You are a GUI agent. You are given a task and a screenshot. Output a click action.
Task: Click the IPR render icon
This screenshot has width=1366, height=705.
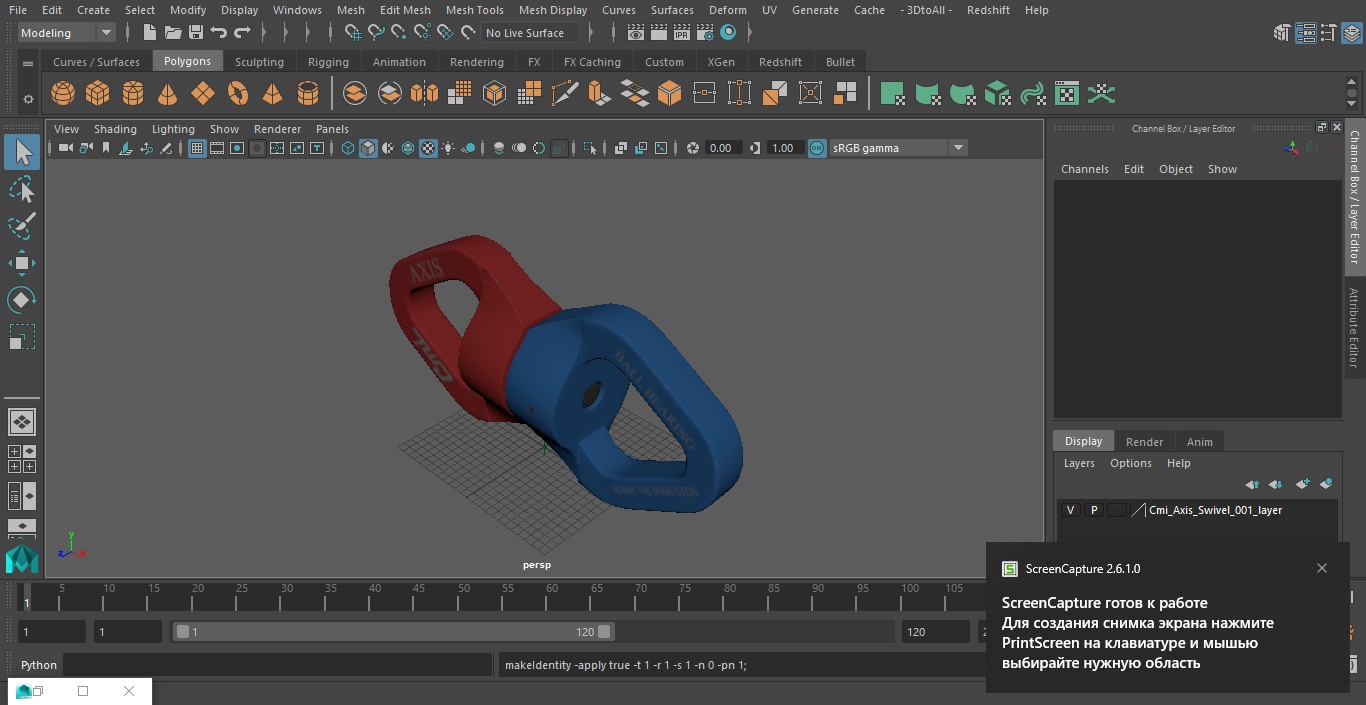point(682,33)
